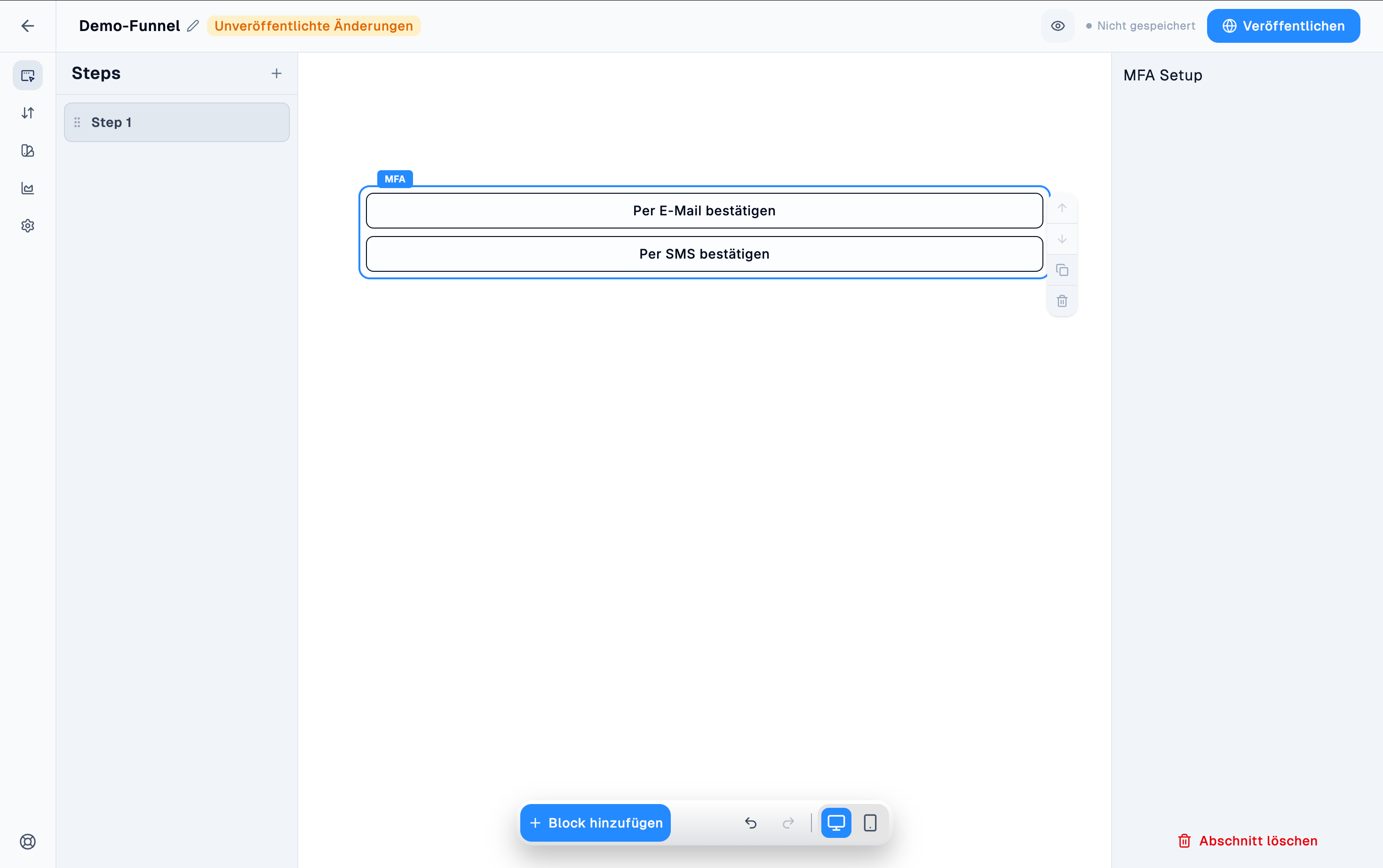Screen dimensions: 1383x868
Task: Click the Demo-Funnel title
Action: [129, 26]
